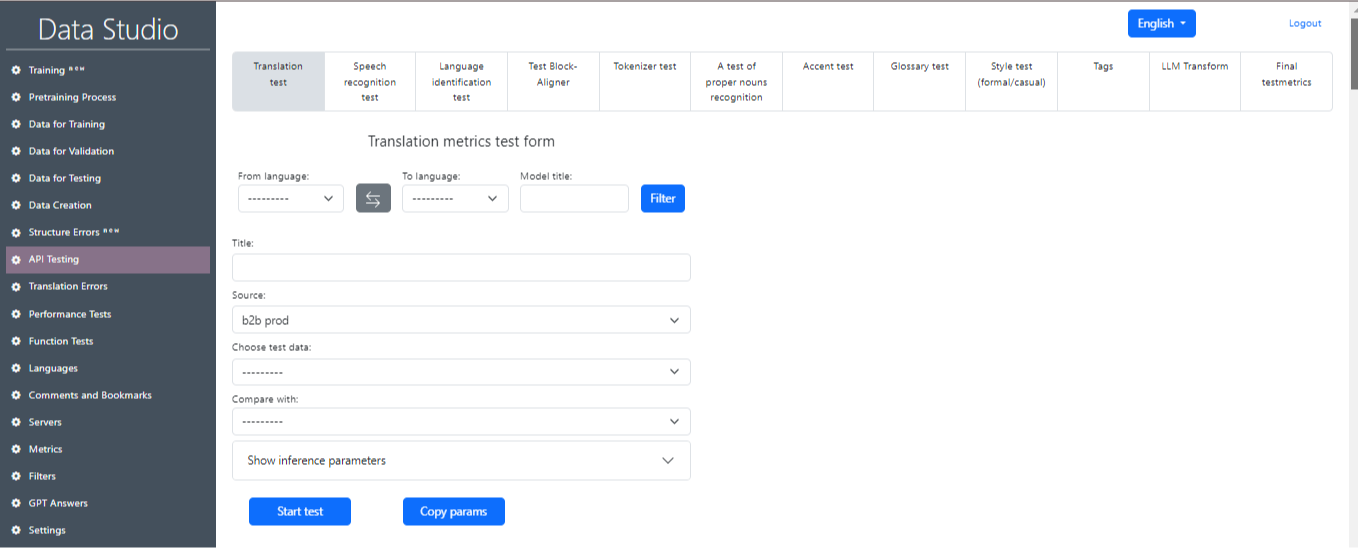Click gear icon next to Servers

(16, 423)
